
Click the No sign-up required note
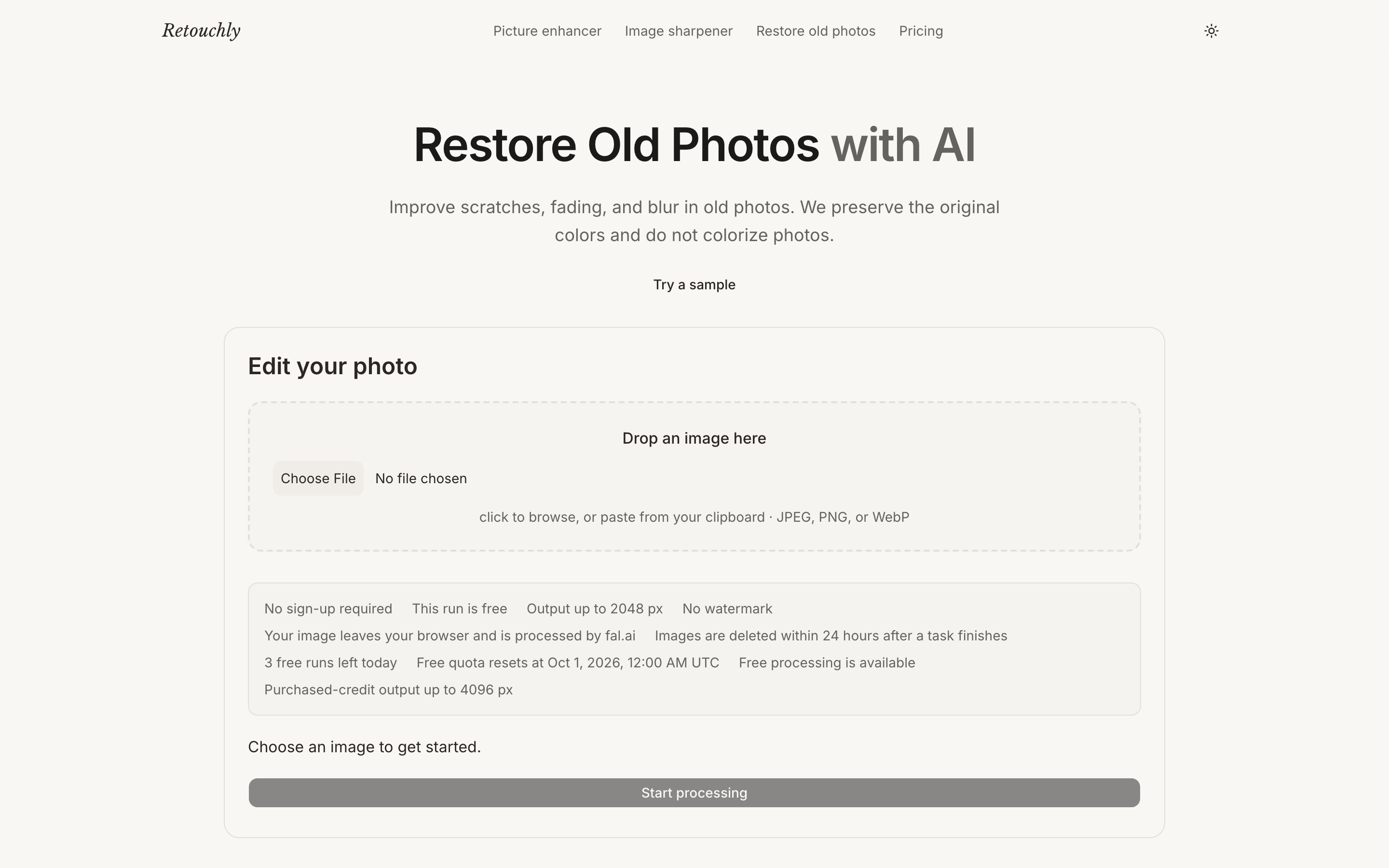point(328,609)
